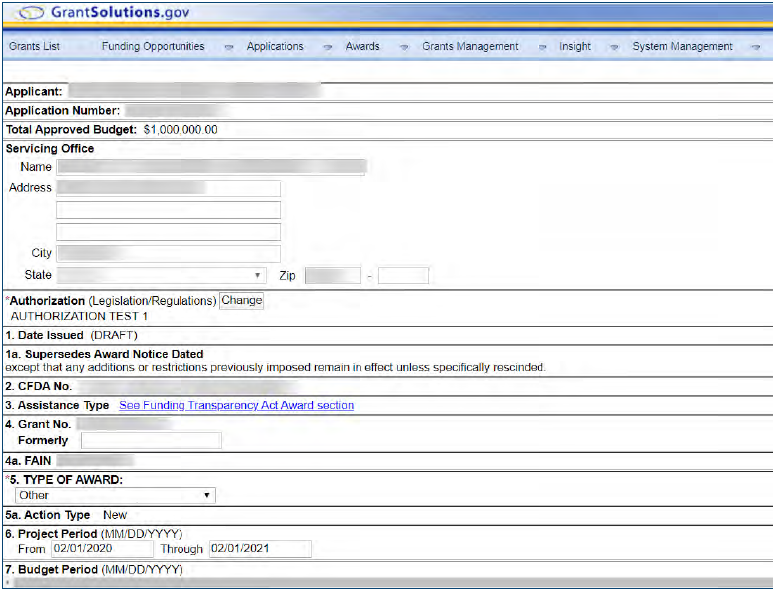The height and width of the screenshot is (592, 775).
Task: Edit the Project Period From date
Action: coord(101,549)
